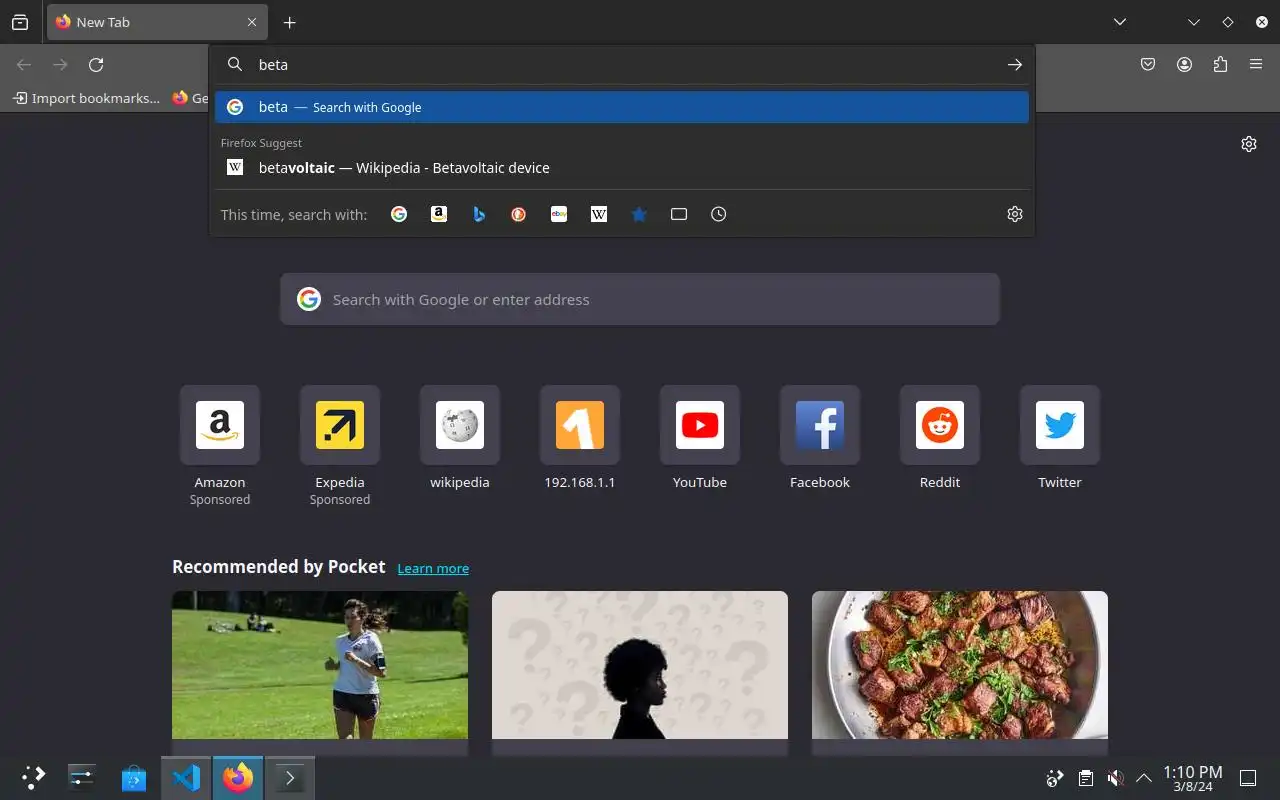Open new tab personalize gear icon
The height and width of the screenshot is (800, 1280).
pos(1248,144)
